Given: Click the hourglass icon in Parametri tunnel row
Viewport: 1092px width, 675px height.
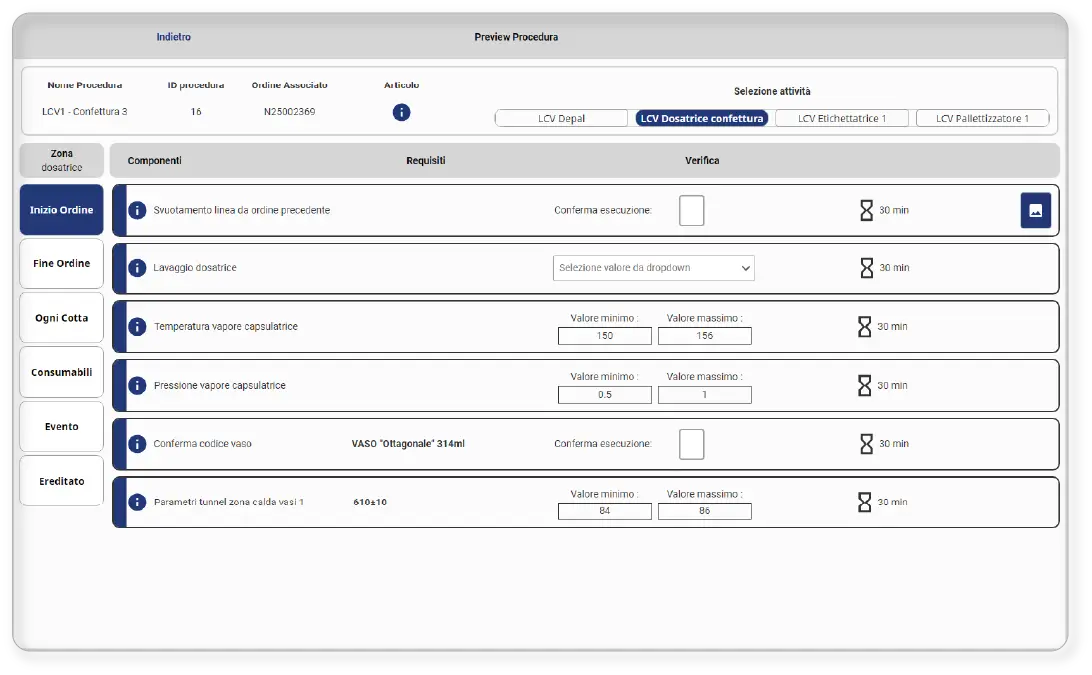Looking at the screenshot, I should pyautogui.click(x=864, y=502).
